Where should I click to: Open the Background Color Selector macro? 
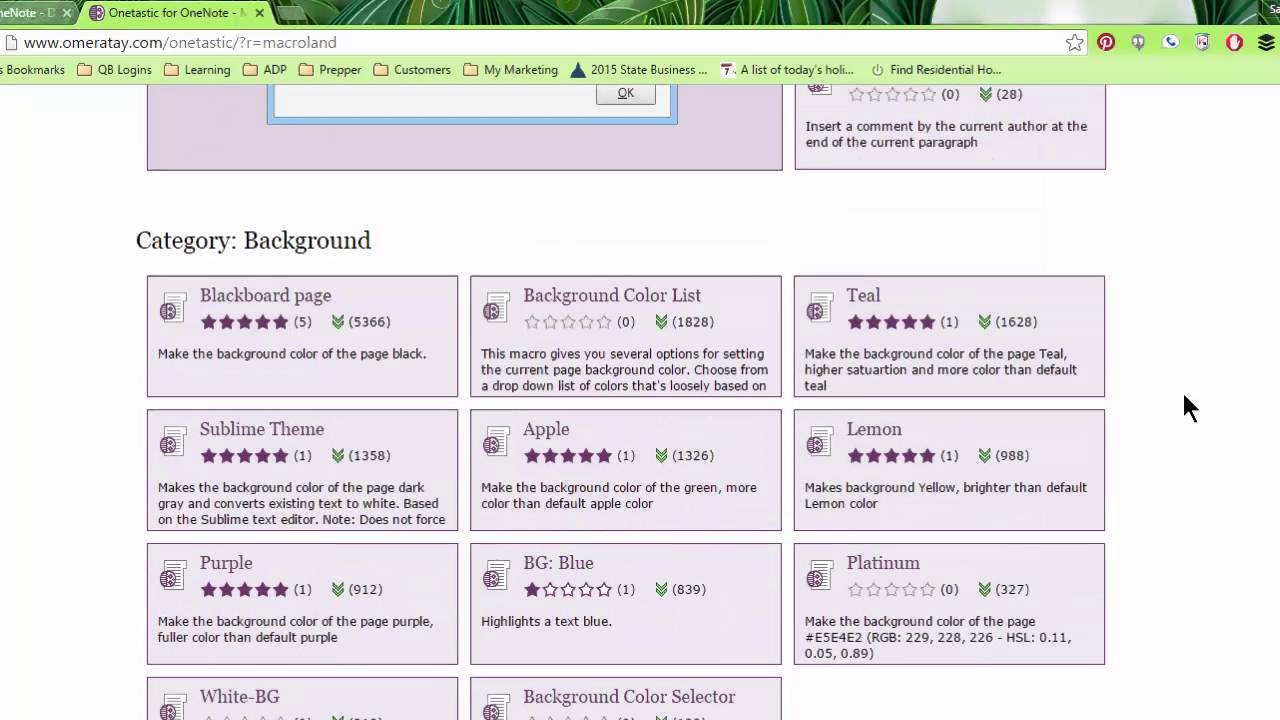[629, 697]
